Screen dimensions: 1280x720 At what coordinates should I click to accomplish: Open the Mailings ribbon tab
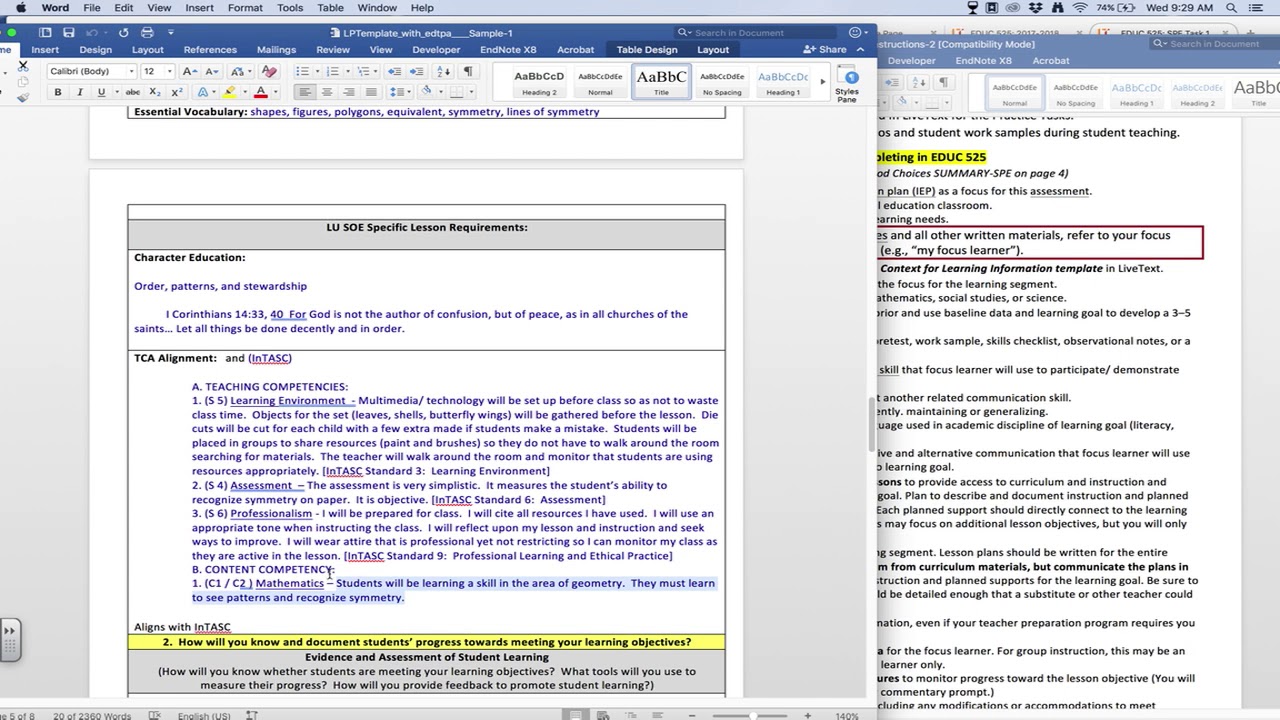pos(276,50)
